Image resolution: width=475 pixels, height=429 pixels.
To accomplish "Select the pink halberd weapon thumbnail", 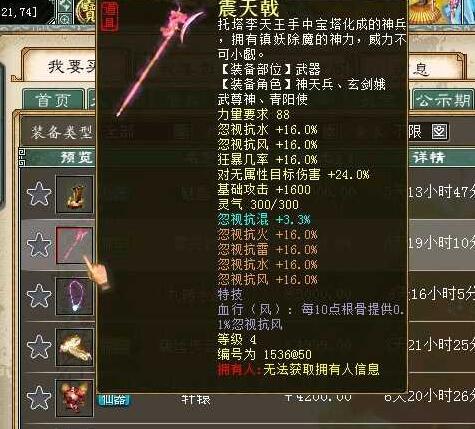I will click(x=75, y=246).
